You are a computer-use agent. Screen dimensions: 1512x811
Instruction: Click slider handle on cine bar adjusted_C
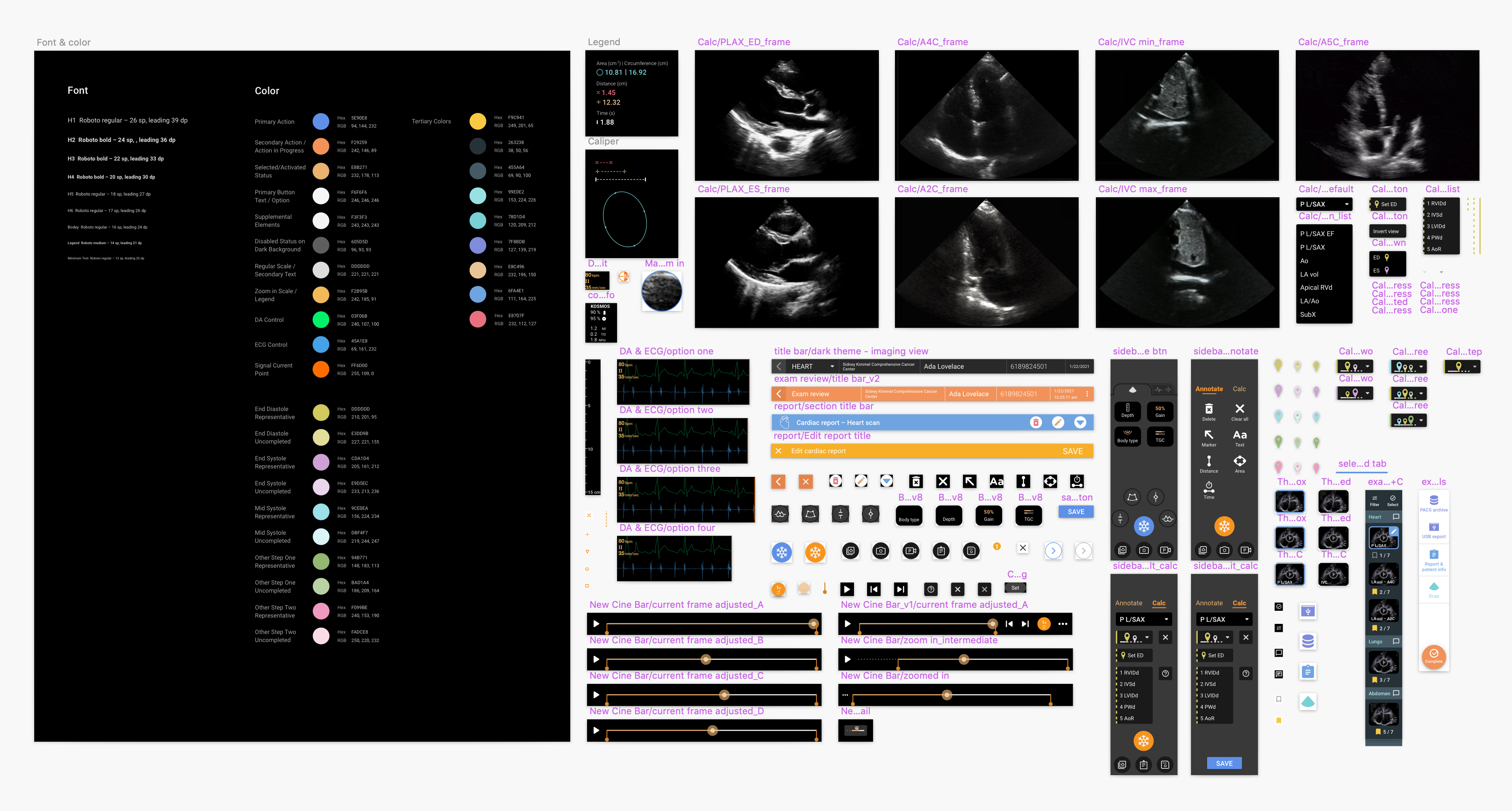[x=724, y=695]
